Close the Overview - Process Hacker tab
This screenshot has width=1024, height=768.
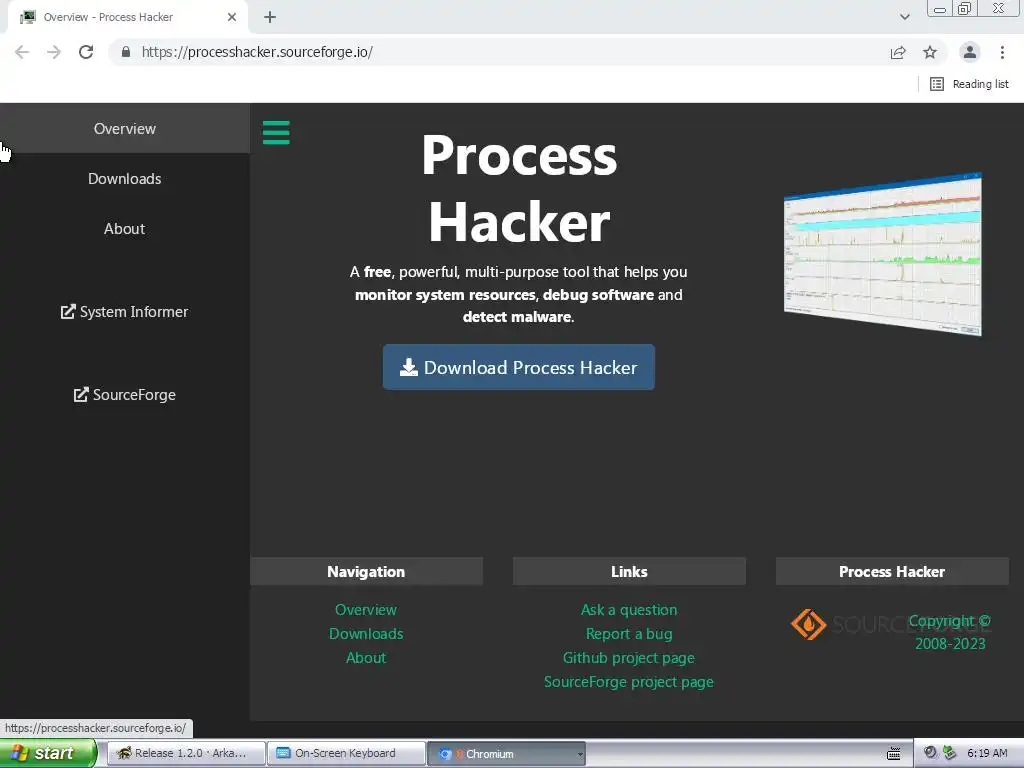pos(232,17)
